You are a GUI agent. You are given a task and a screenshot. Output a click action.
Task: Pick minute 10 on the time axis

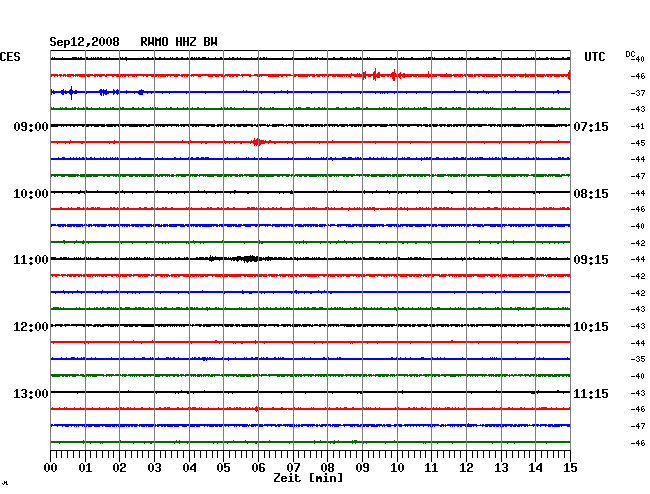point(397,467)
